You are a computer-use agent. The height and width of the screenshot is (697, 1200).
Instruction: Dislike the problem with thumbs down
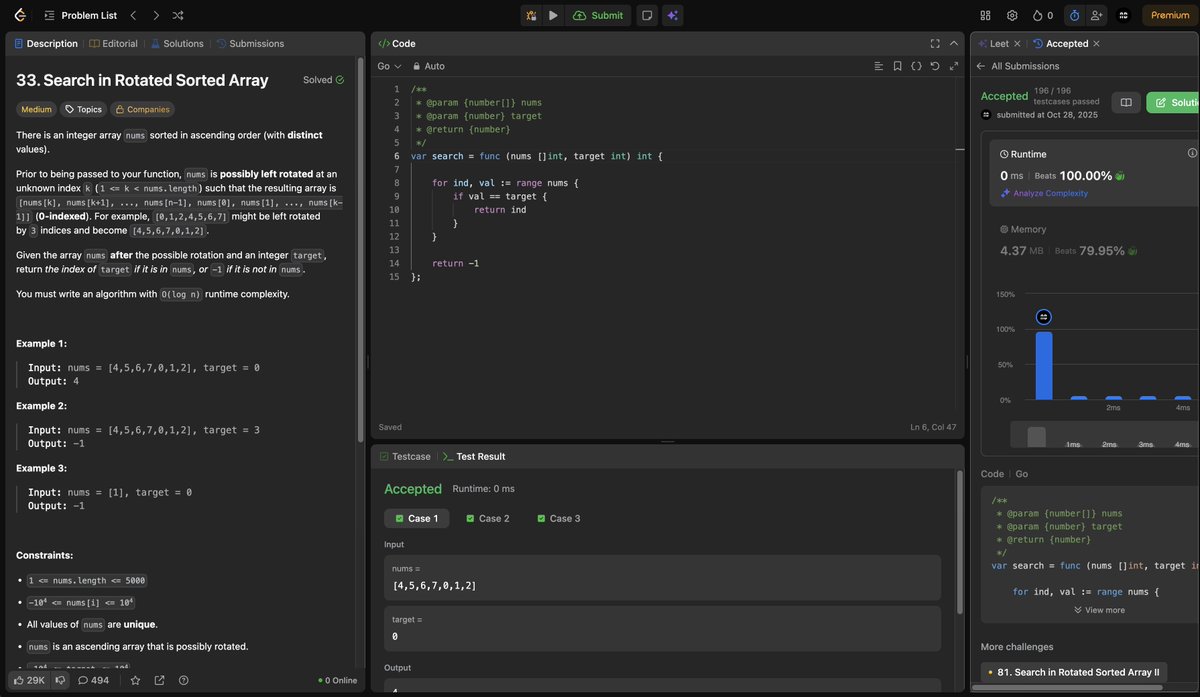60,680
